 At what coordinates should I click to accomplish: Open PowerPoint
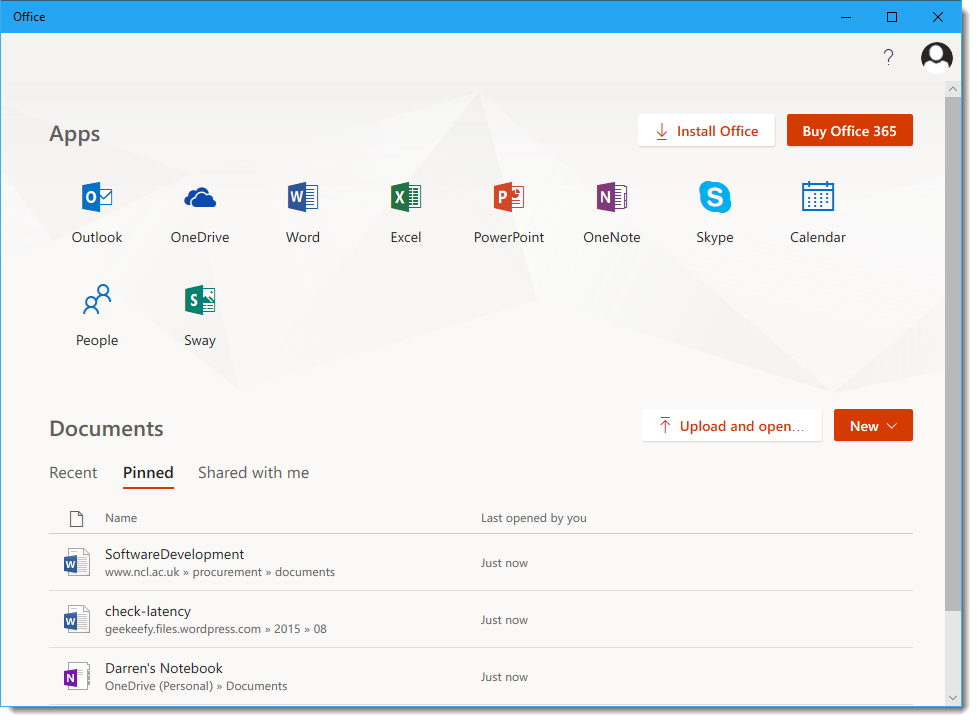point(508,210)
